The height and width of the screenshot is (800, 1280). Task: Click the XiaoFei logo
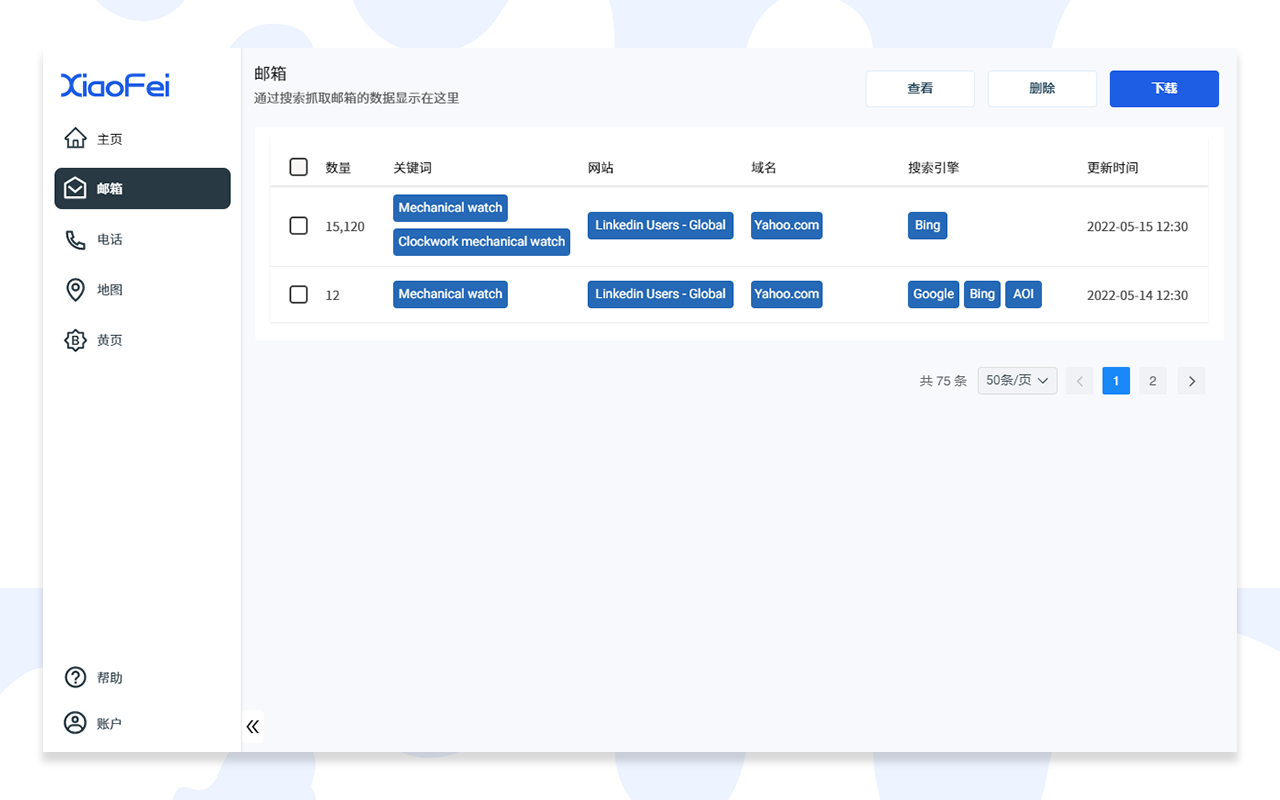pyautogui.click(x=115, y=86)
